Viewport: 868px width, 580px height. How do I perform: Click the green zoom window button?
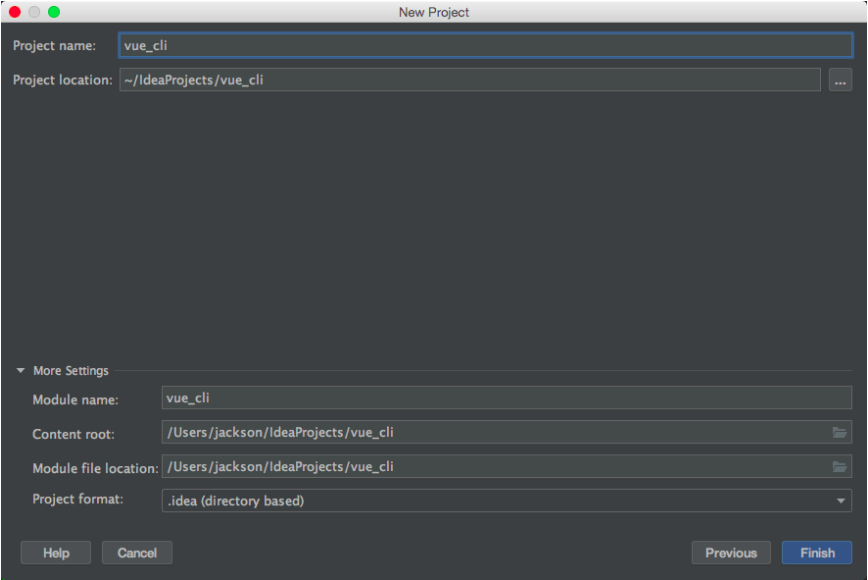[x=54, y=12]
